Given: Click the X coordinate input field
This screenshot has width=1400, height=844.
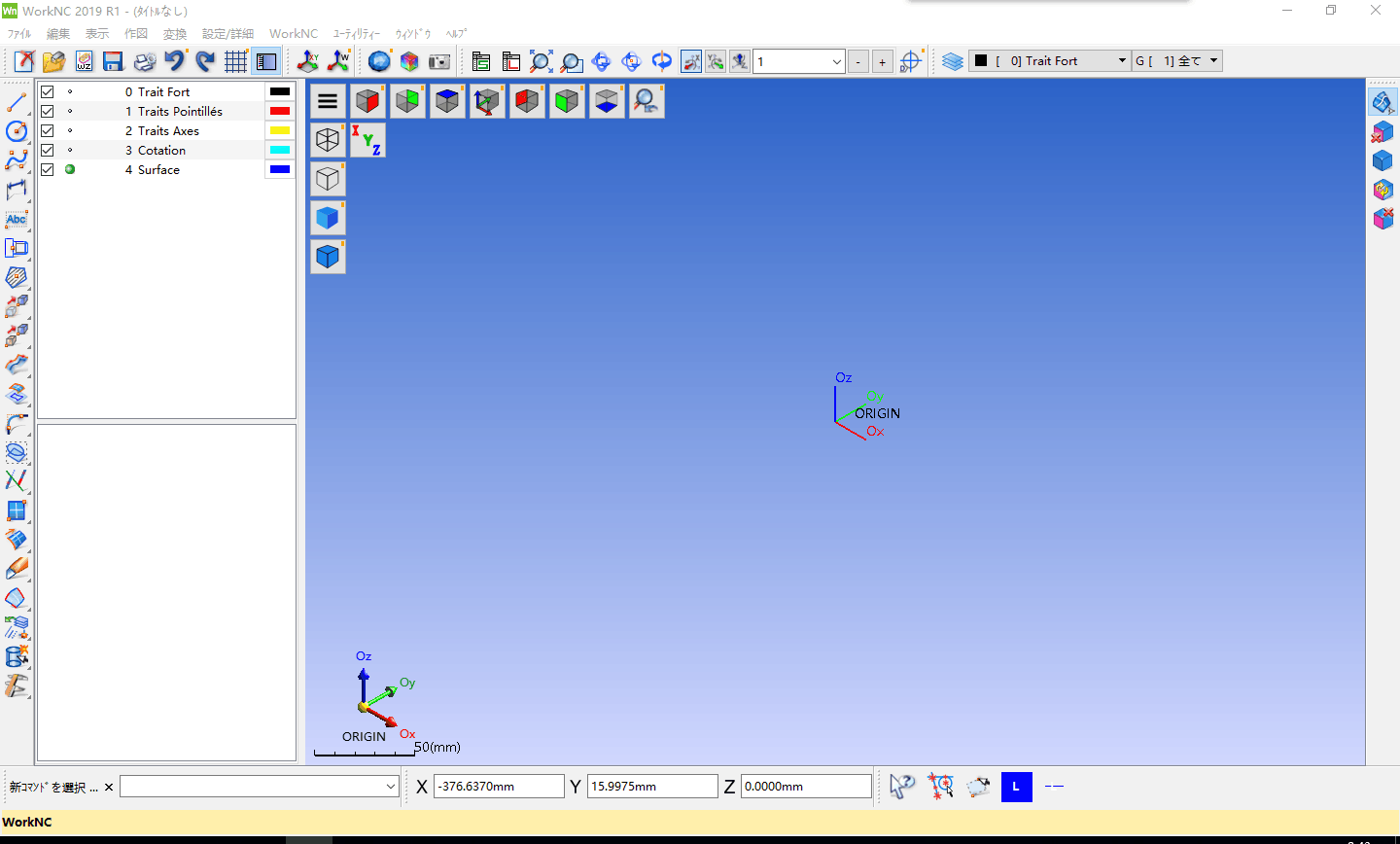Looking at the screenshot, I should pyautogui.click(x=500, y=786).
